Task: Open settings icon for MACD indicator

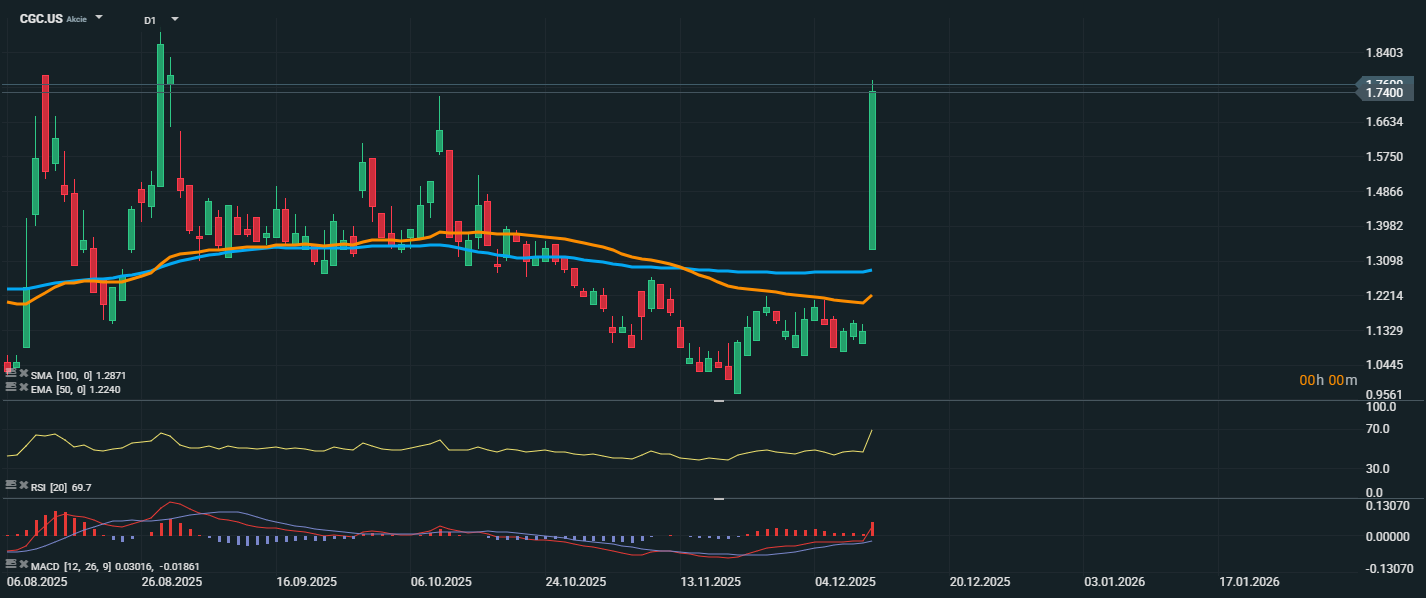Action: [10, 564]
